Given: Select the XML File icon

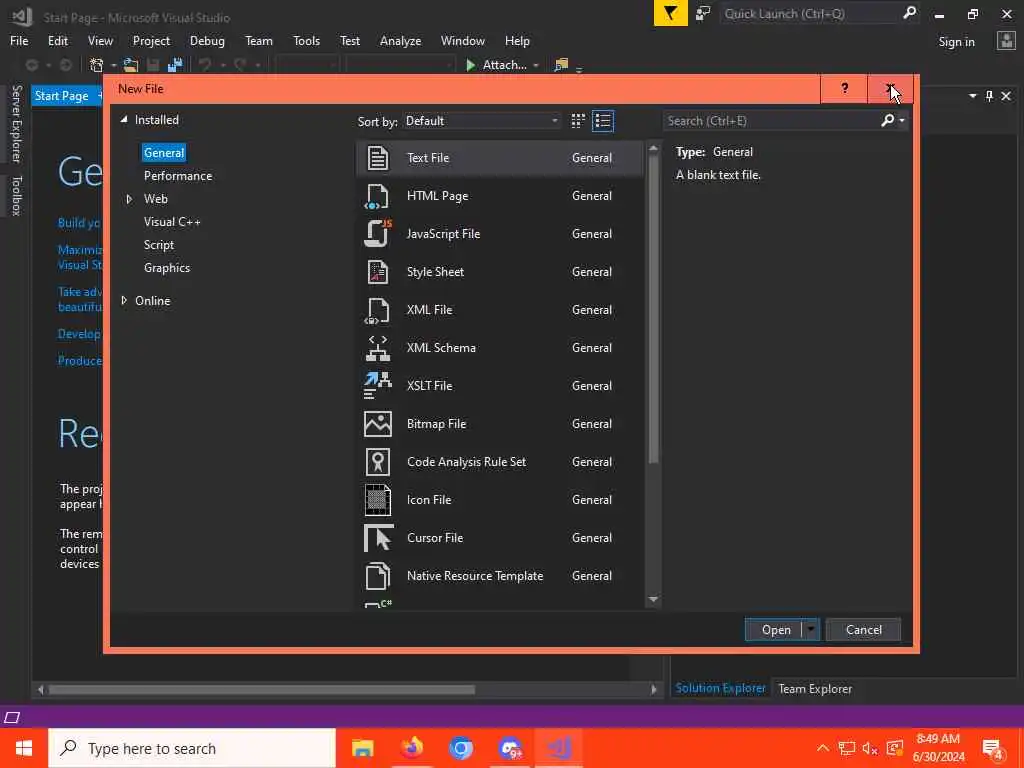Looking at the screenshot, I should [x=377, y=310].
